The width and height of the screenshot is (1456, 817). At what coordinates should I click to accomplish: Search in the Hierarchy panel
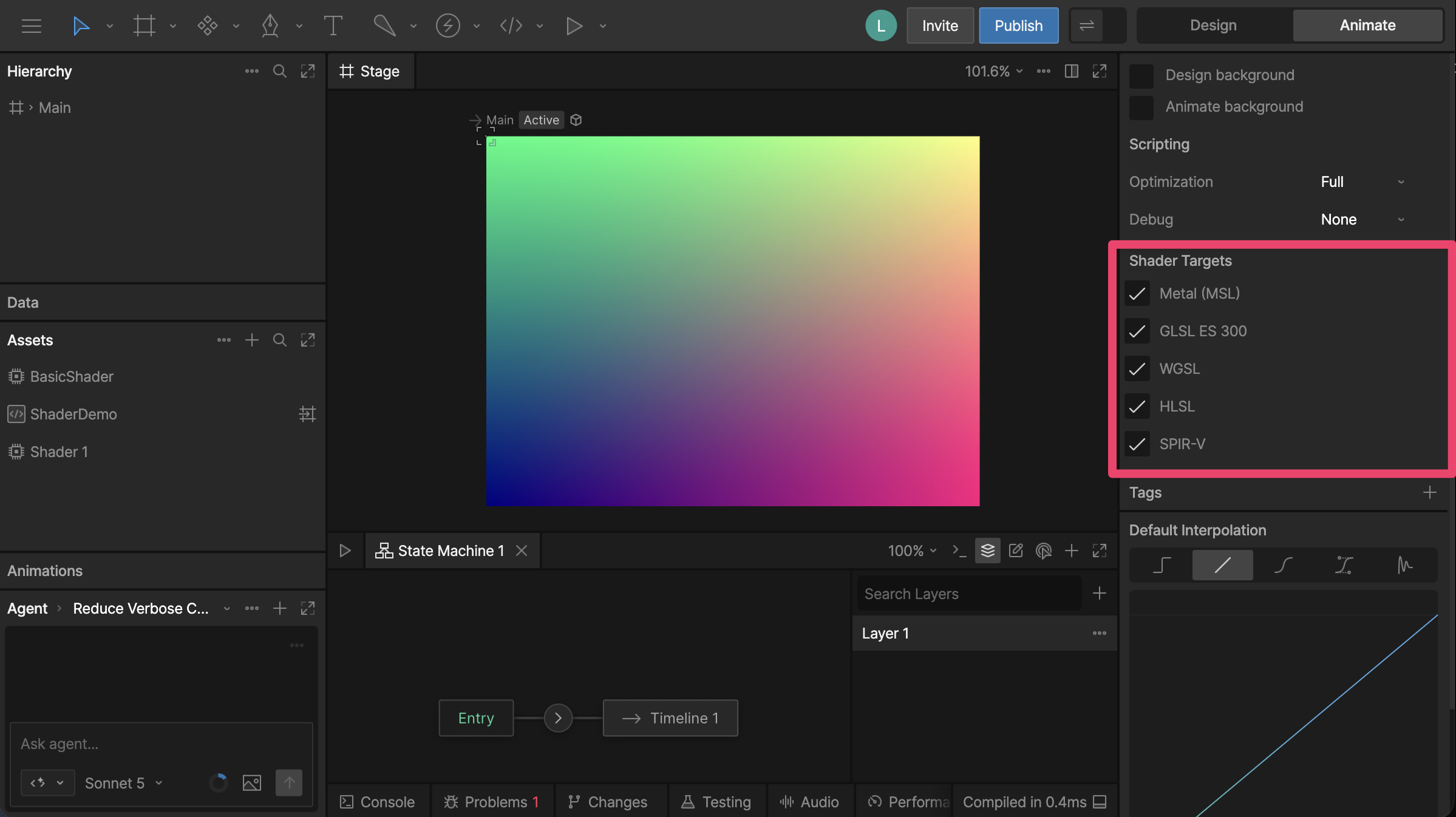tap(280, 71)
